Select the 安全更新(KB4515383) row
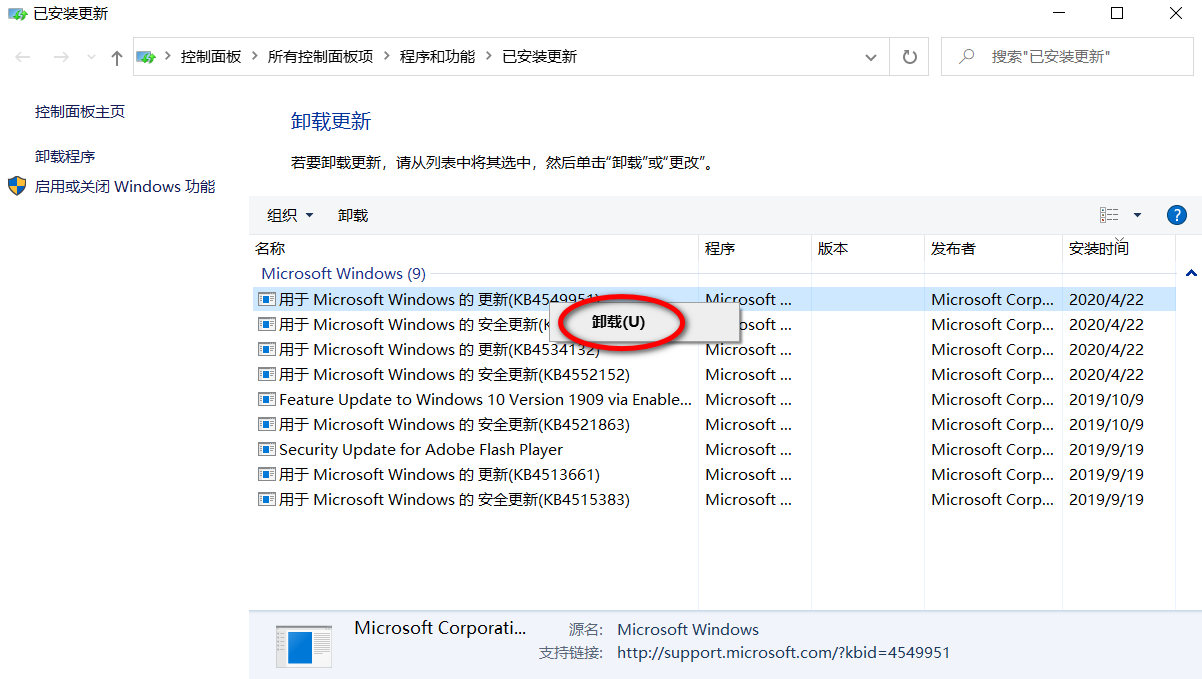Viewport: 1202px width, 679px height. [x=713, y=499]
